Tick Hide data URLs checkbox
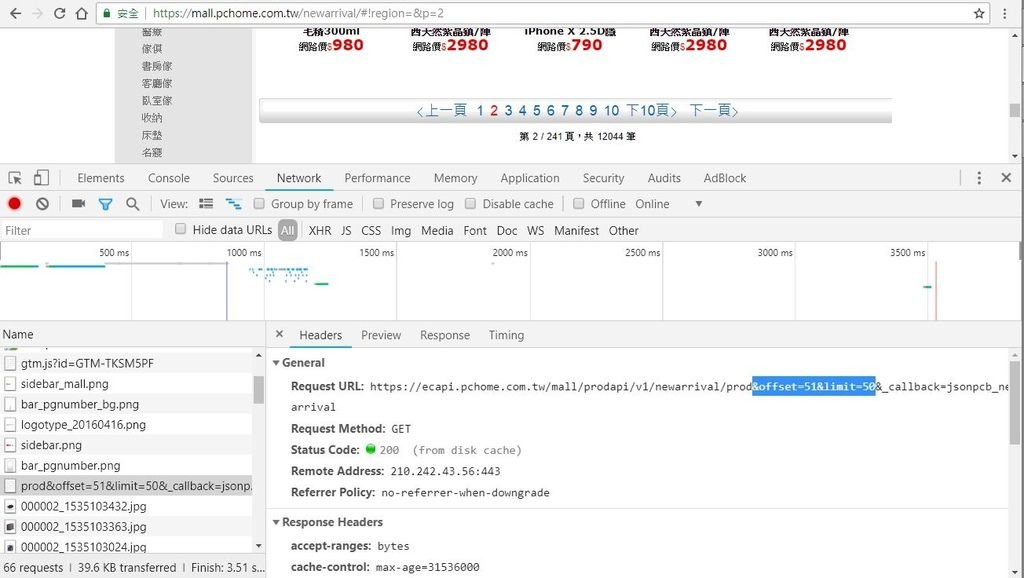1024x578 pixels. pyautogui.click(x=181, y=229)
